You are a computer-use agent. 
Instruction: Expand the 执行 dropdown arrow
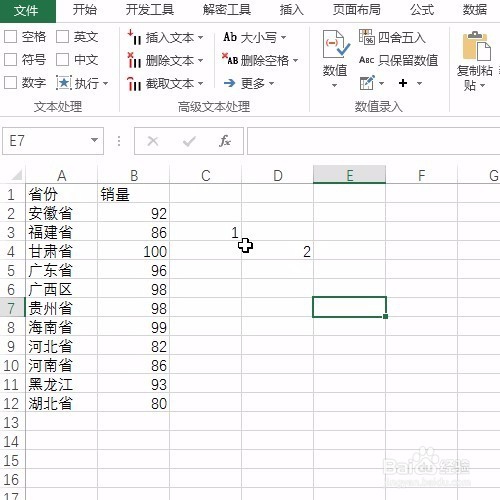tap(106, 83)
